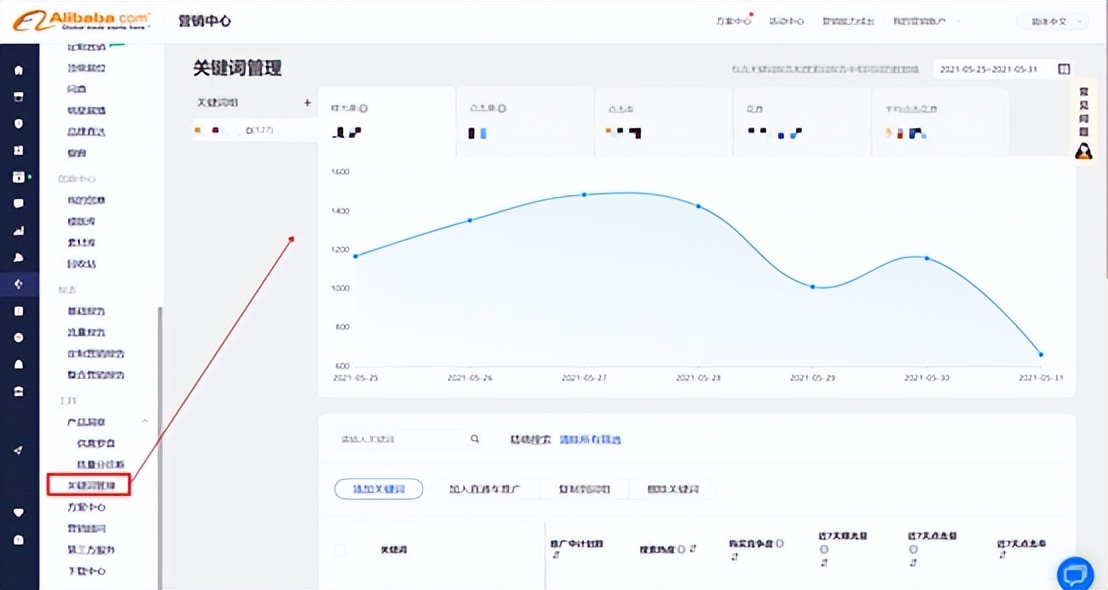Open the calendar icon beside the date range
This screenshot has height=590, width=1108.
click(x=1064, y=69)
